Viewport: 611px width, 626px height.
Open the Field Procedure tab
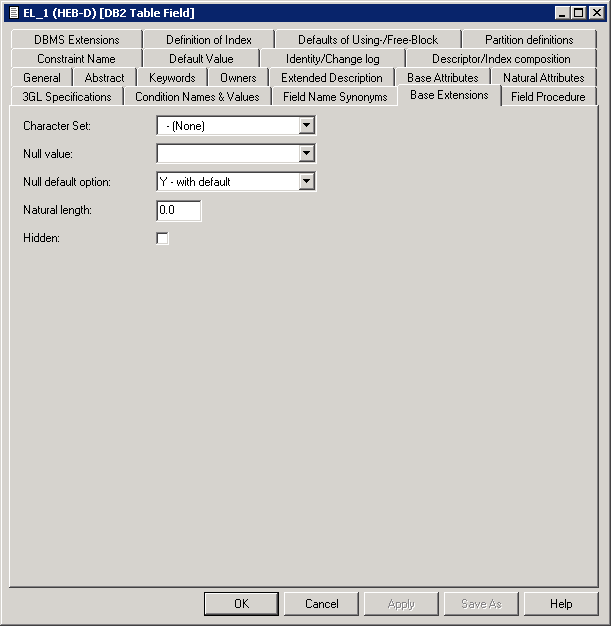click(x=548, y=97)
